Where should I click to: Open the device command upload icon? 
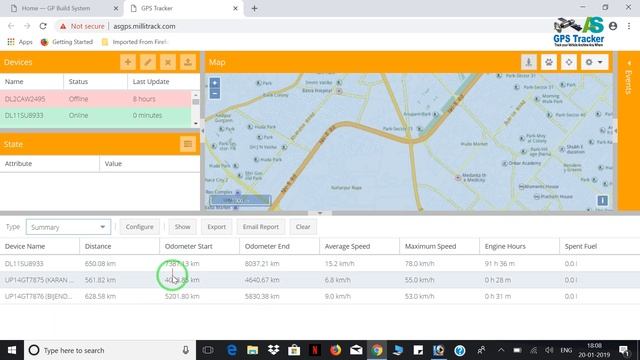(188, 62)
